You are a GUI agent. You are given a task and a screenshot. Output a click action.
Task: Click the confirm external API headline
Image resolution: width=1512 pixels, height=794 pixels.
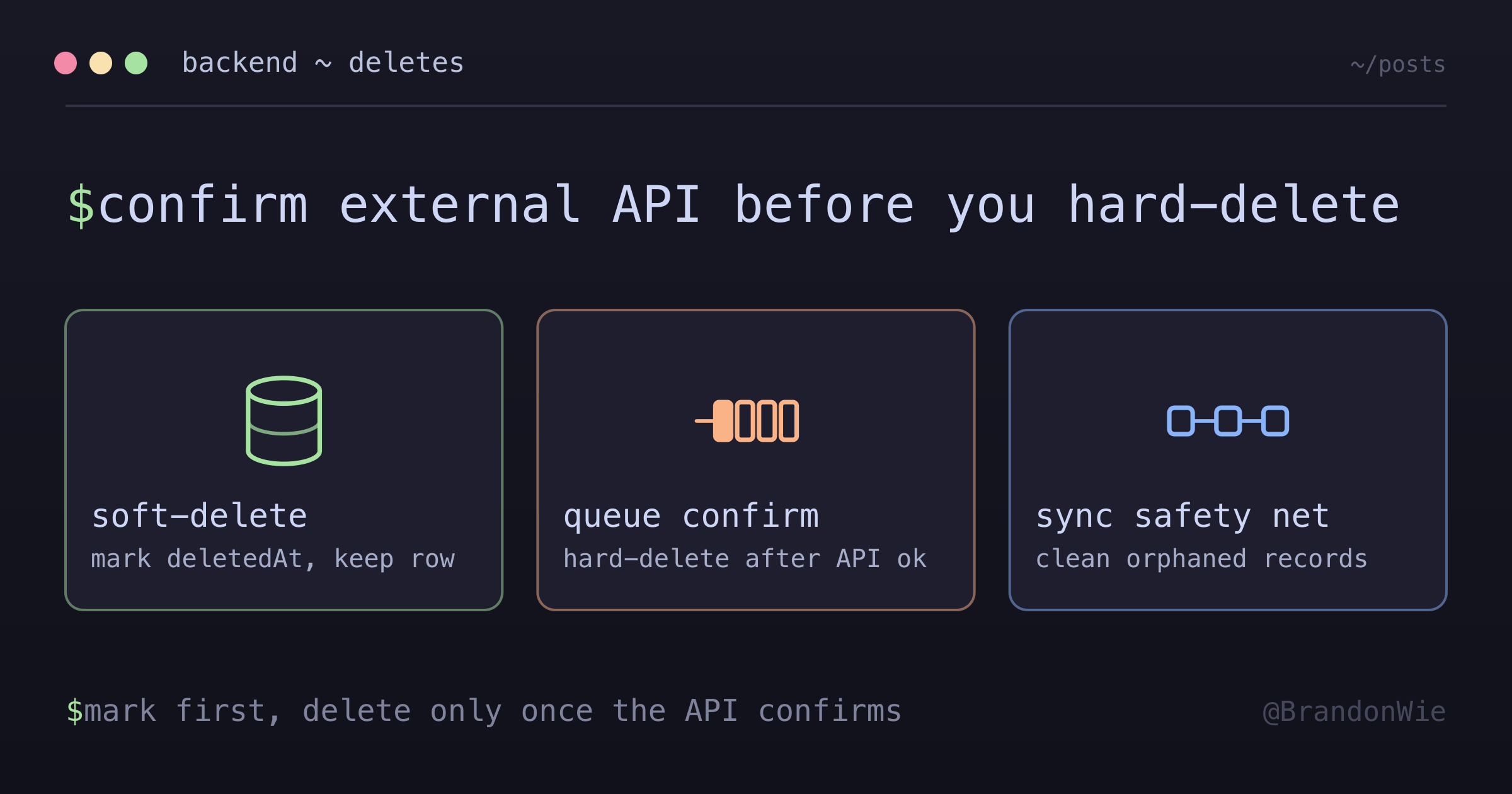748,205
